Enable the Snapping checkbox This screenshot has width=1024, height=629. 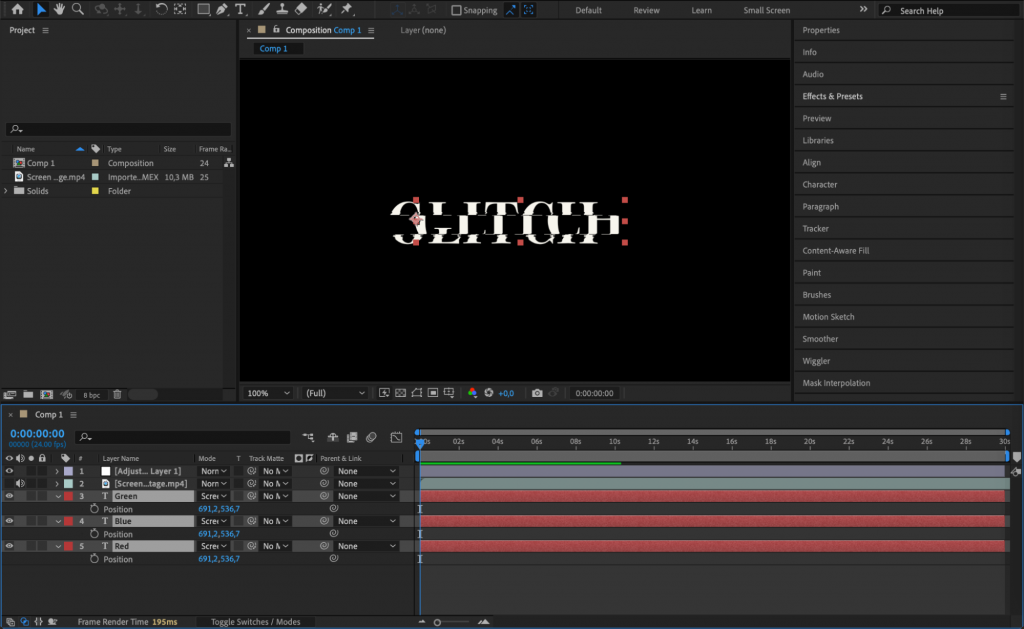coord(455,10)
